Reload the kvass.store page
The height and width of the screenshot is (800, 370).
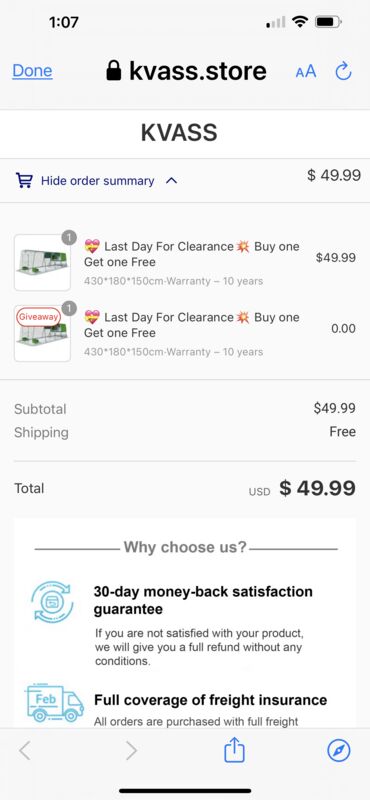click(343, 71)
